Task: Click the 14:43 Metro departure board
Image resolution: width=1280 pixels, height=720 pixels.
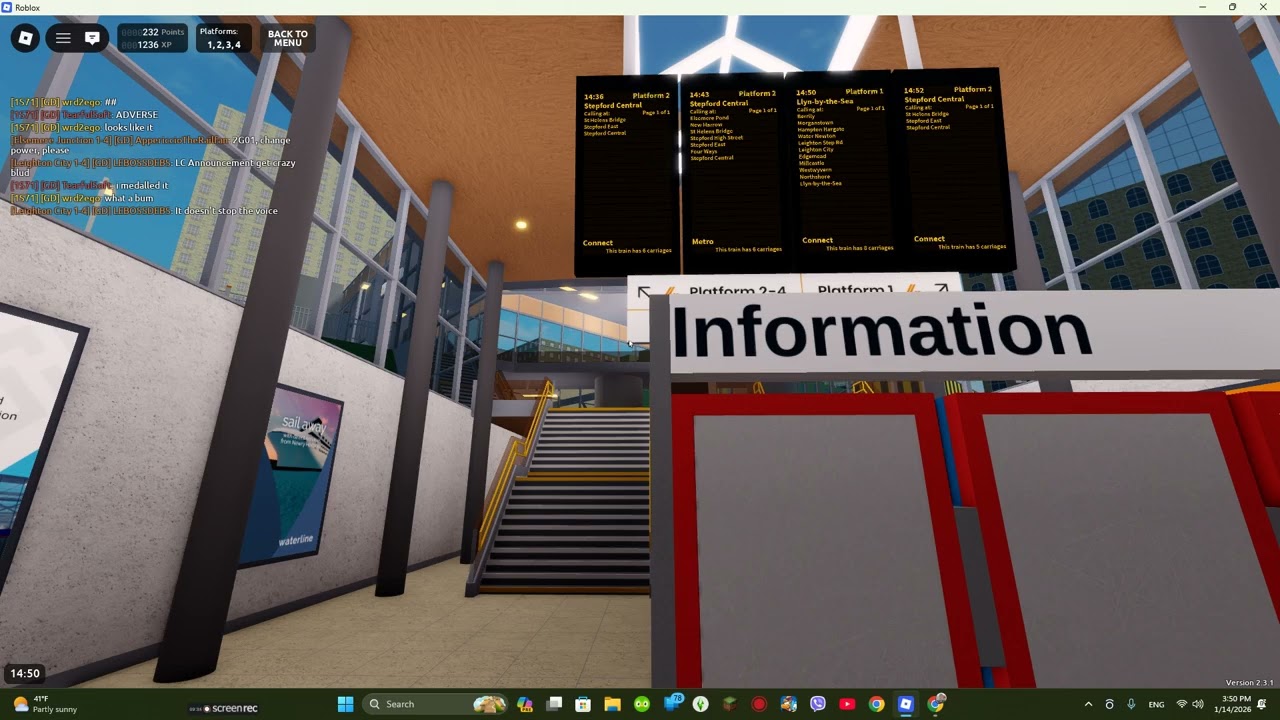Action: click(x=735, y=175)
